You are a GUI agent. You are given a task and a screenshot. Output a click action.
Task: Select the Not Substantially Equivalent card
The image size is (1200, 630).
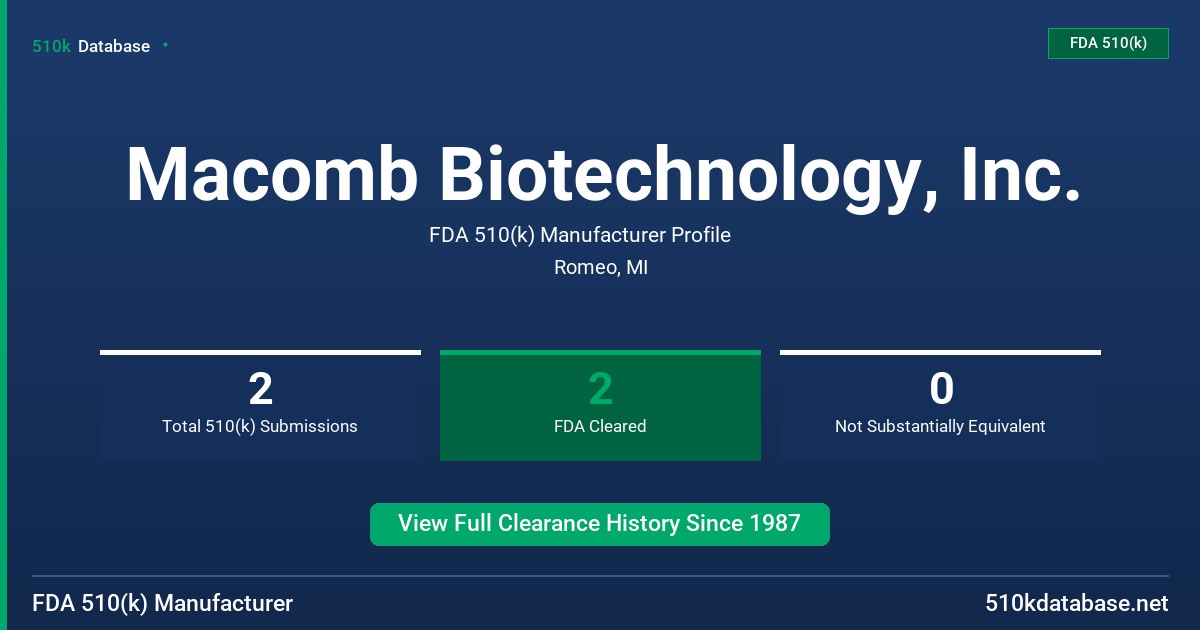(940, 405)
